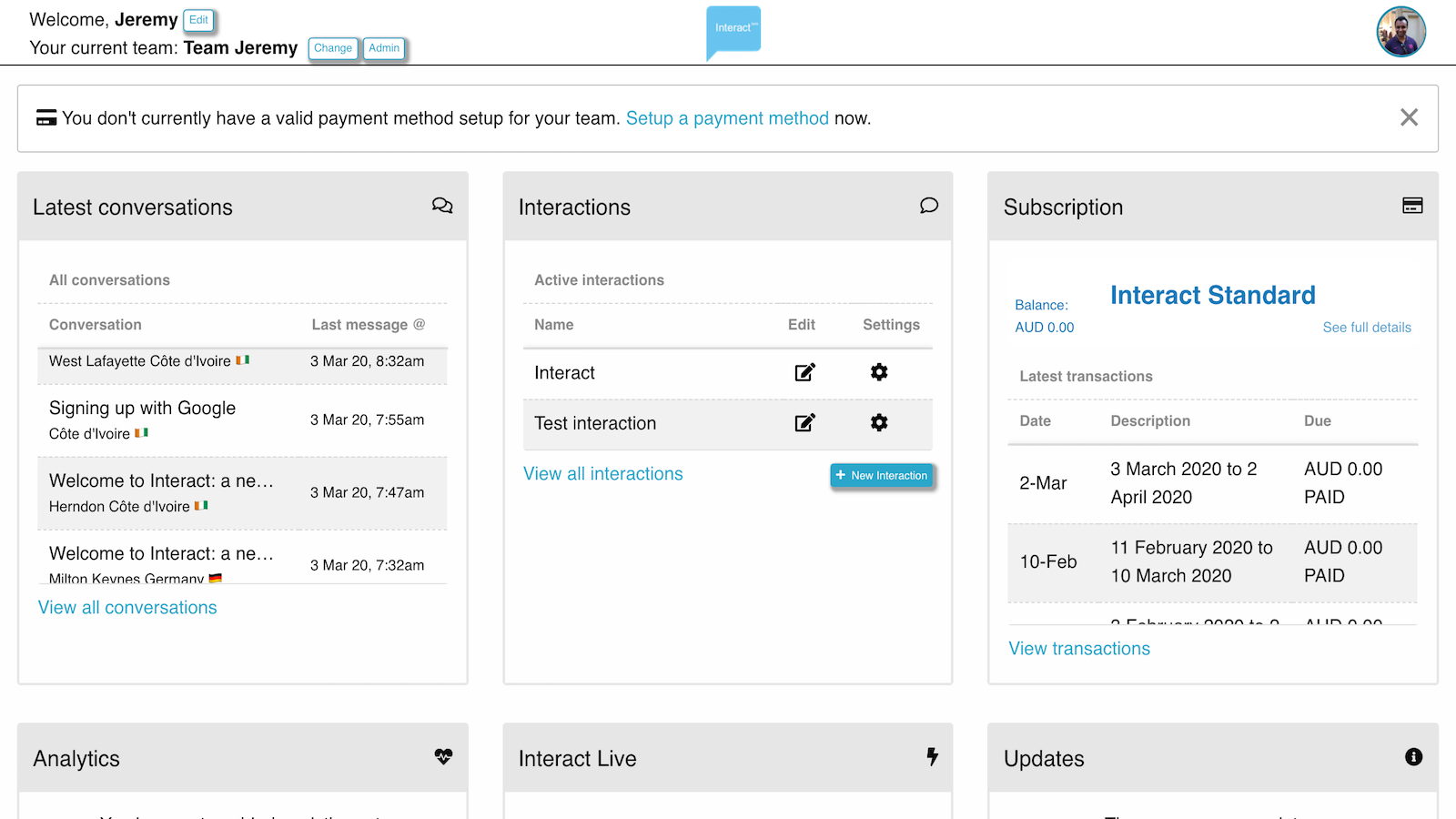The image size is (1456, 819).
Task: Open settings for the Interact interaction
Action: click(879, 372)
